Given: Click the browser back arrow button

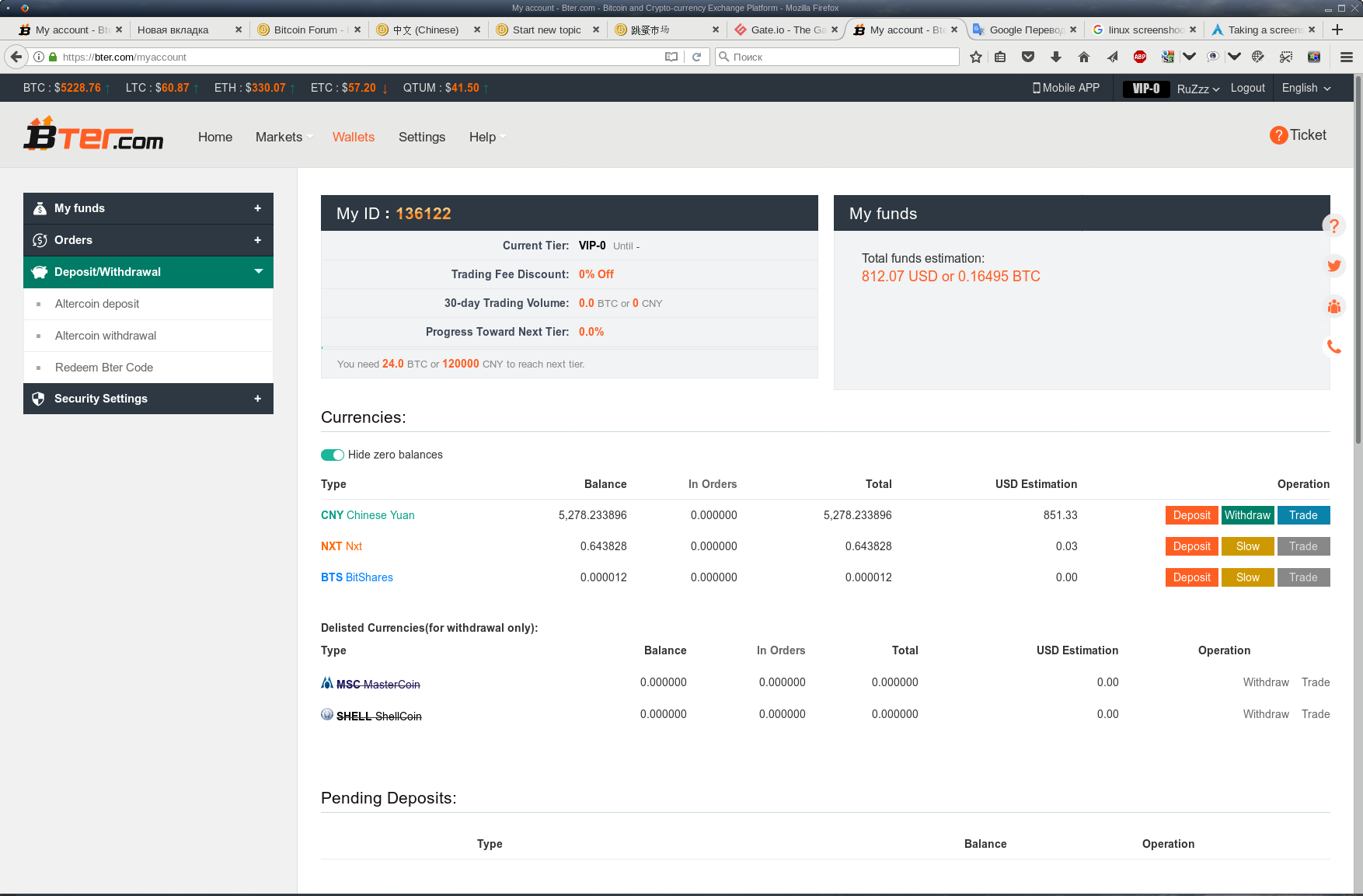Looking at the screenshot, I should [16, 57].
